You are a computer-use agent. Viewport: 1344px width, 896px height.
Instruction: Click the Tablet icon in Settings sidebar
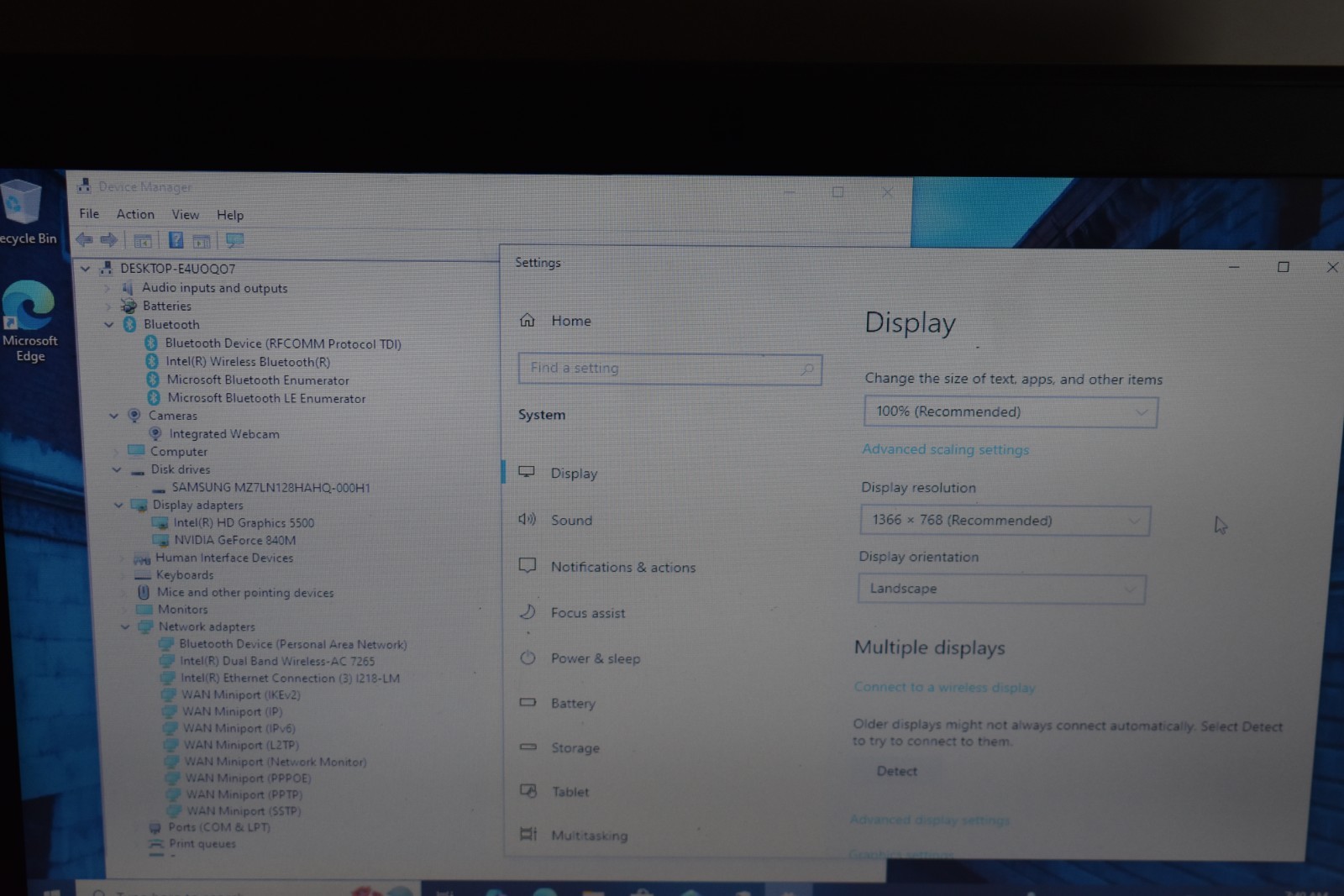click(528, 790)
